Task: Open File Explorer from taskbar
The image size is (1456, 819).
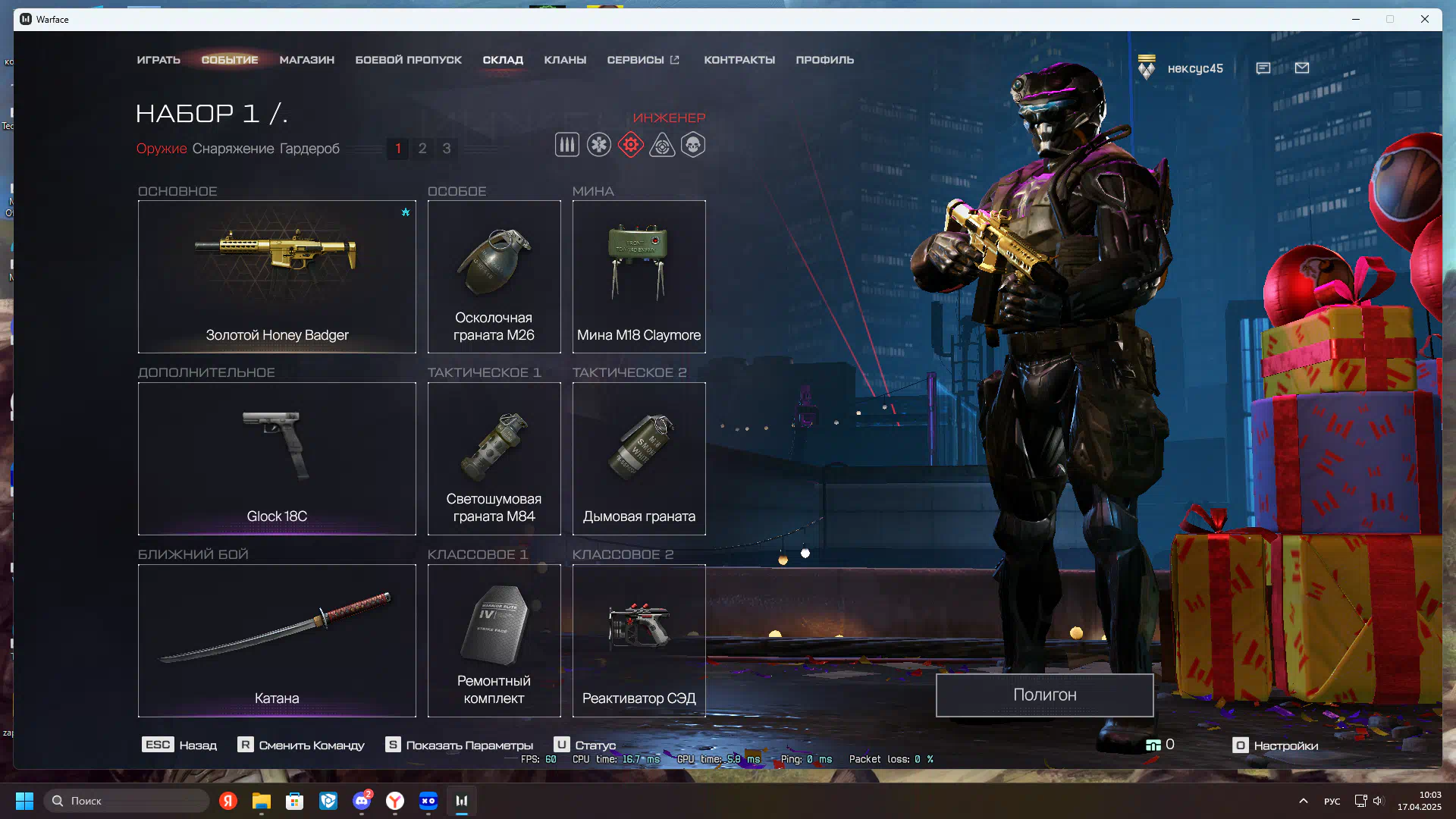Action: tap(262, 801)
